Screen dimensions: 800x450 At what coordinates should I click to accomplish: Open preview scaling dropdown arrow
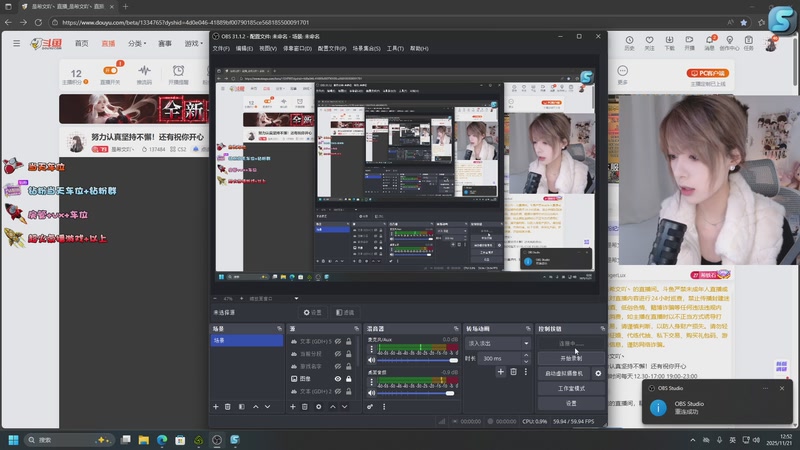click(x=296, y=298)
